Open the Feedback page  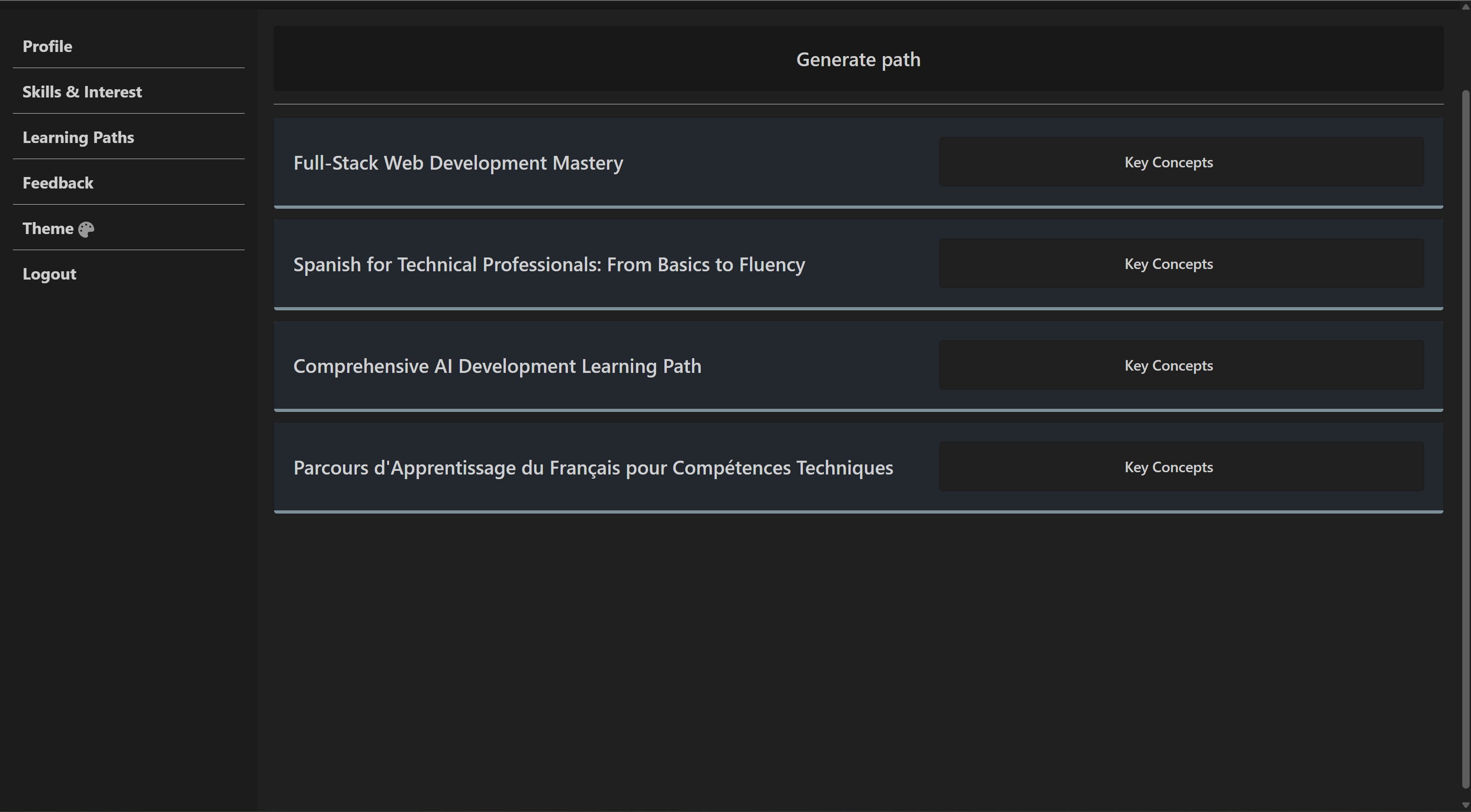(x=57, y=183)
